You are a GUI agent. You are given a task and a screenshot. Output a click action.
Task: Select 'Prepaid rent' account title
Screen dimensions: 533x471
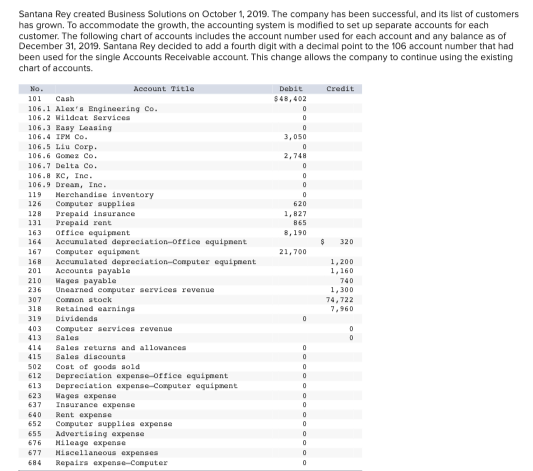coord(84,223)
